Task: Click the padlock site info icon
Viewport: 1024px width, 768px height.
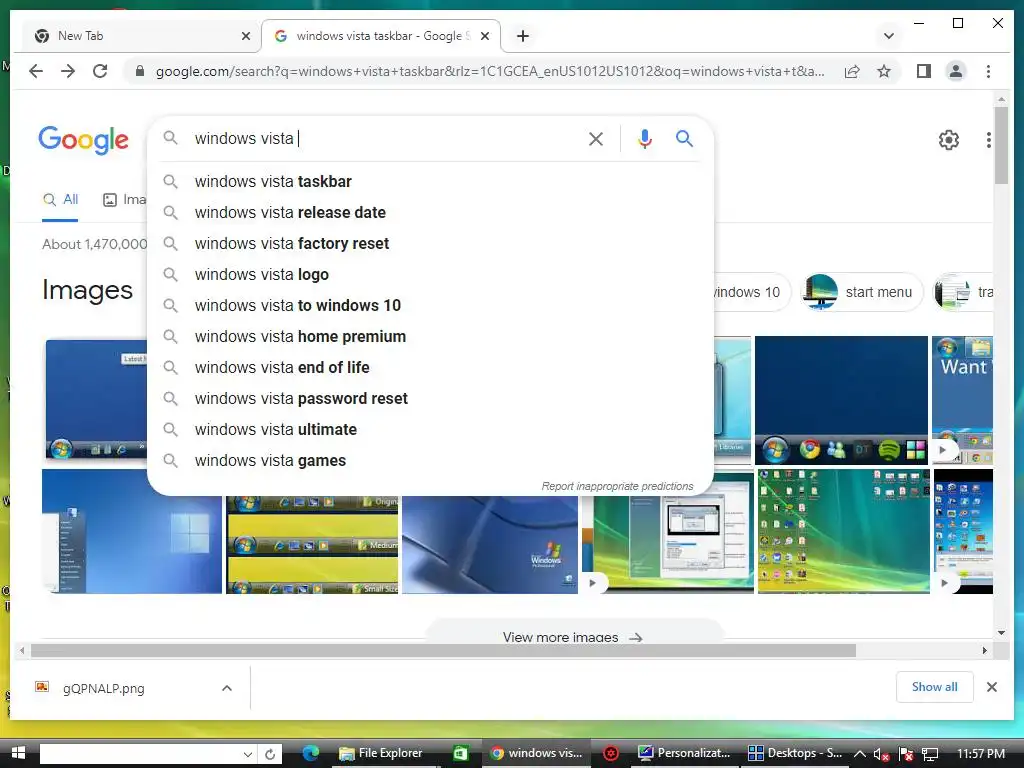Action: point(139,71)
